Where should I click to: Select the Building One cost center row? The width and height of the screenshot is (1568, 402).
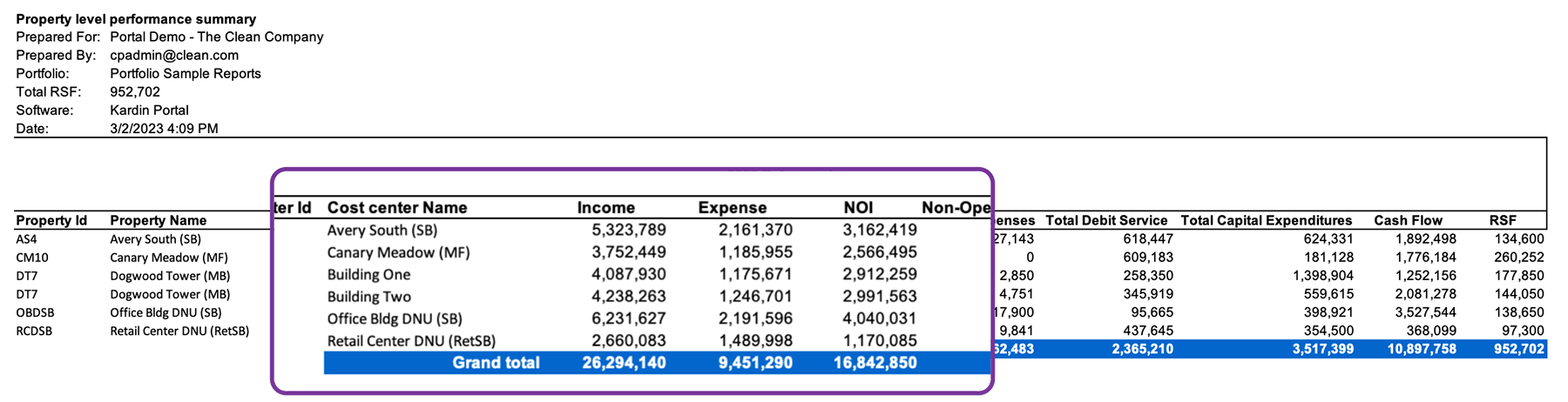[368, 275]
